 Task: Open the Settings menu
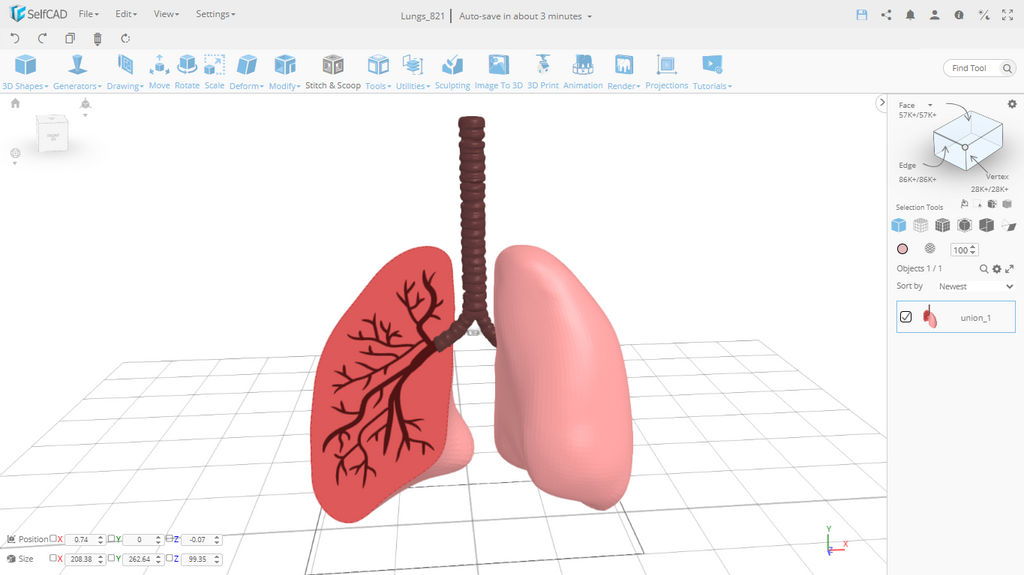click(x=215, y=14)
